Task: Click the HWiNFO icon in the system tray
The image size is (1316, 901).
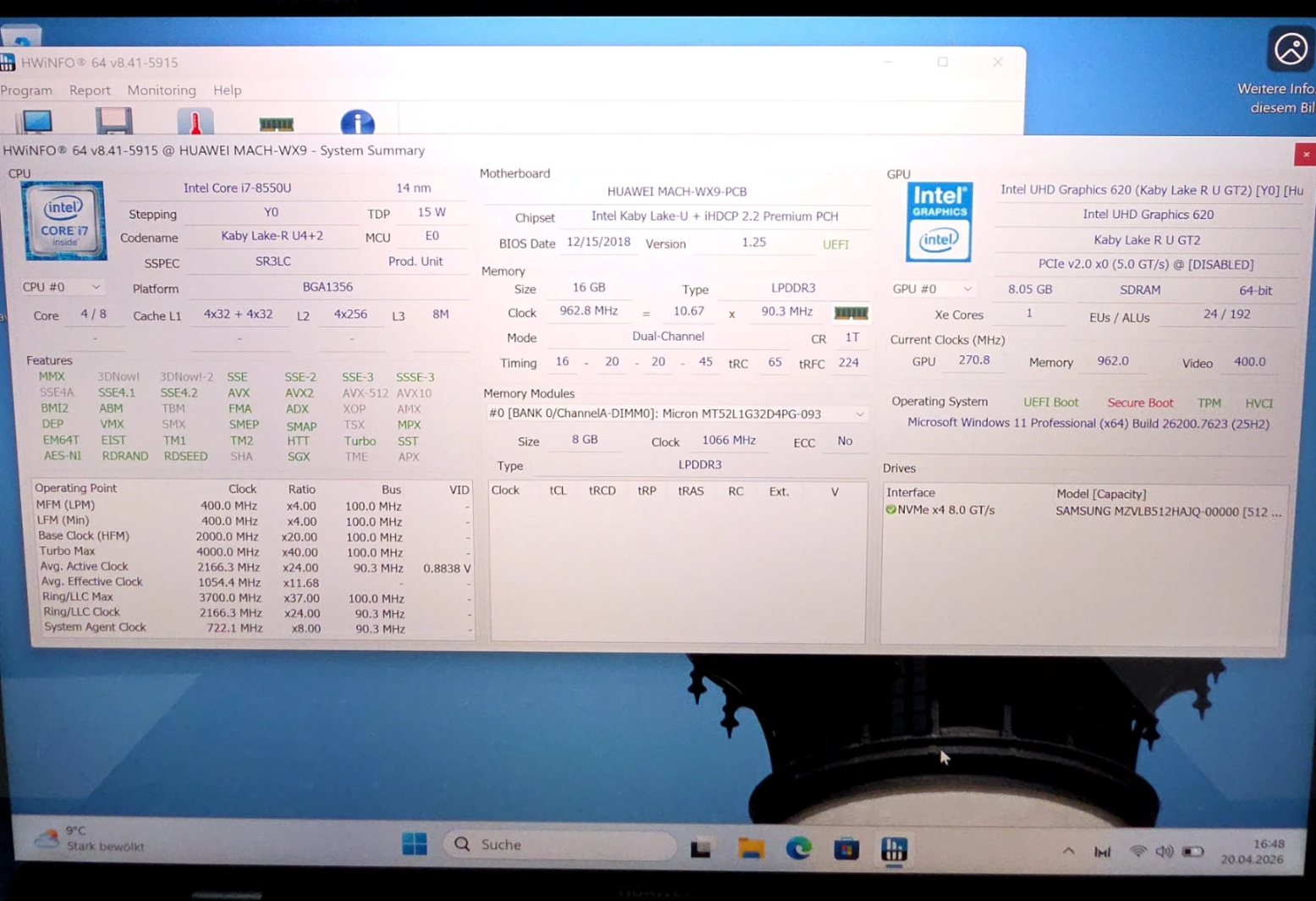Action: [x=1102, y=852]
